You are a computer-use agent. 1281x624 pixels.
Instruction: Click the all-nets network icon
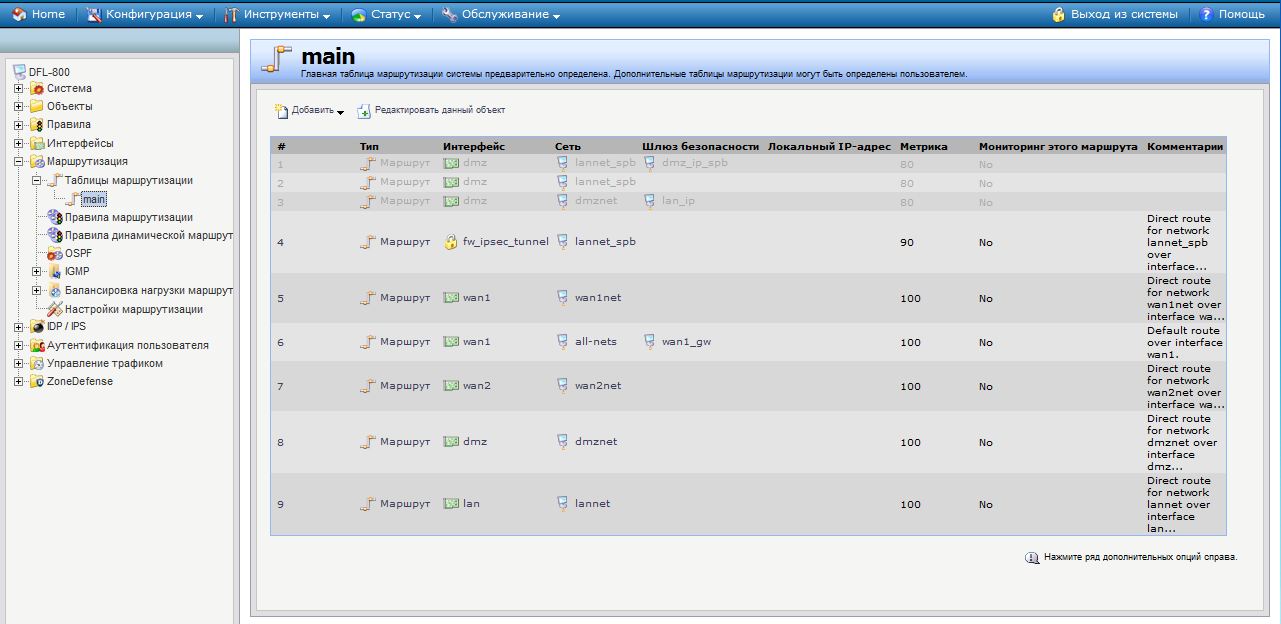click(x=563, y=342)
